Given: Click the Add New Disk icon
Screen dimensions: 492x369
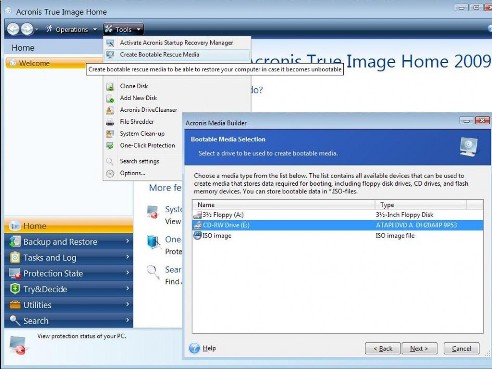Looking at the screenshot, I should pyautogui.click(x=110, y=98).
